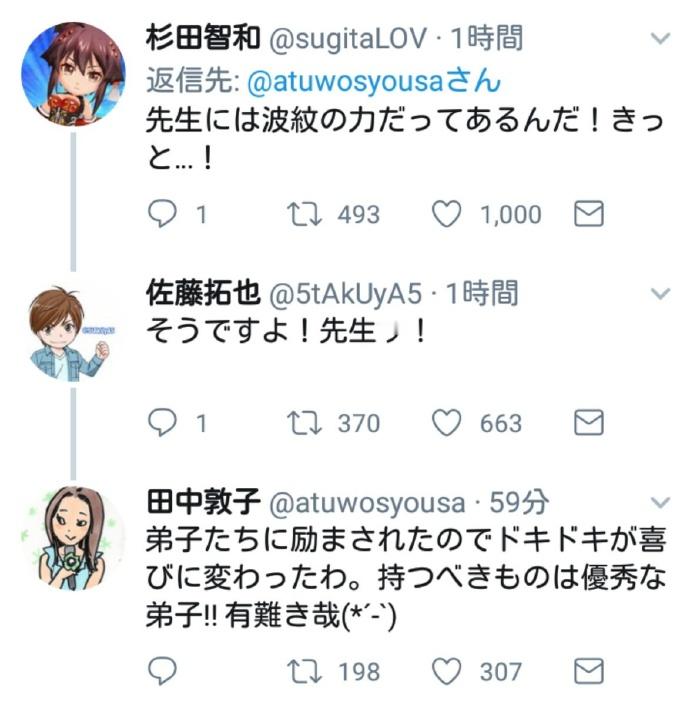Image resolution: width=690 pixels, height=705 pixels.
Task: Open the @atuwosyousa handle on 田中敦子's tweet
Action: click(367, 503)
